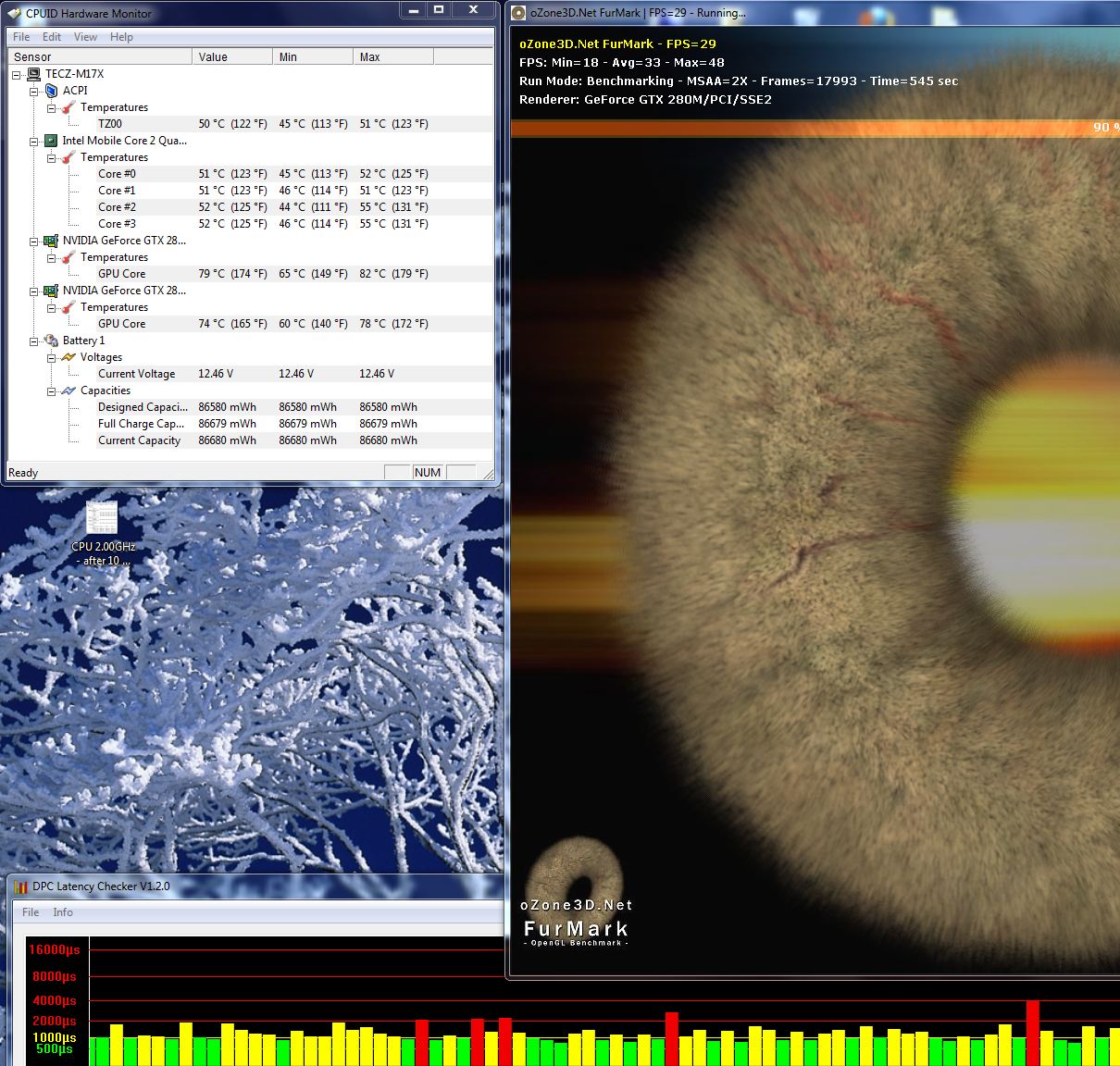
Task: Select the Designed Capaci... row label
Action: (143, 407)
